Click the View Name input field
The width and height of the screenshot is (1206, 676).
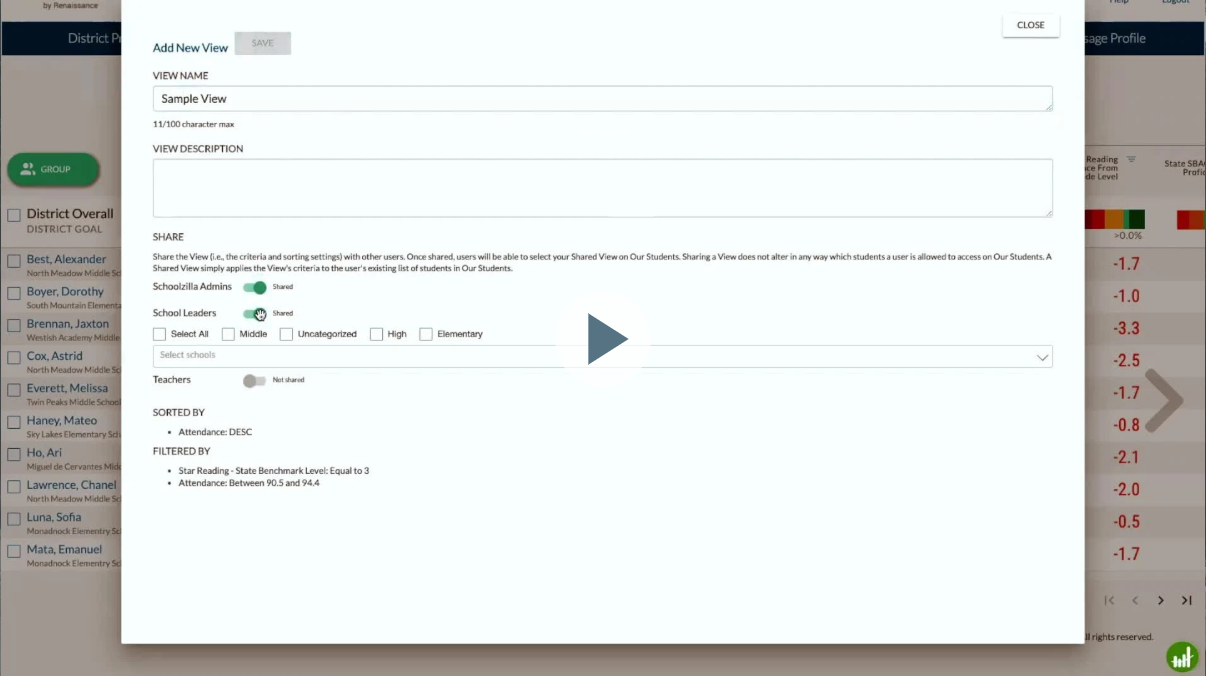[602, 99]
